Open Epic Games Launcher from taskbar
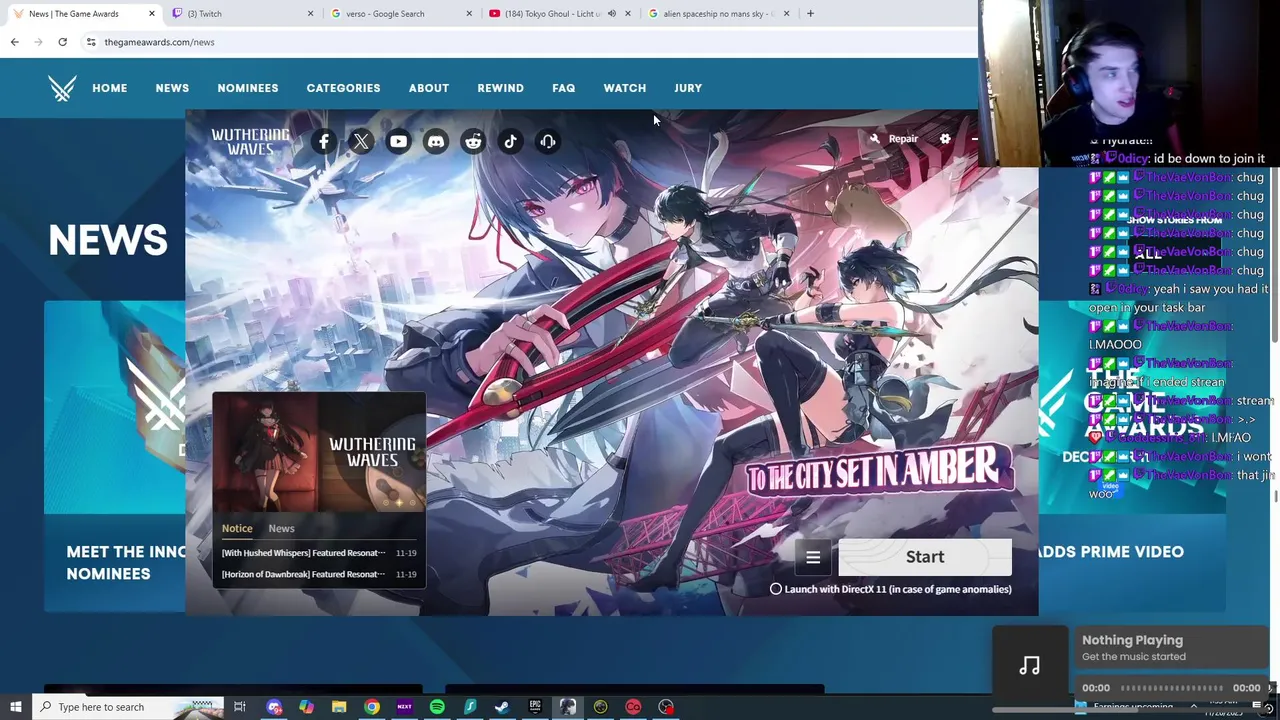Screen dimensions: 1280x720 [x=535, y=707]
